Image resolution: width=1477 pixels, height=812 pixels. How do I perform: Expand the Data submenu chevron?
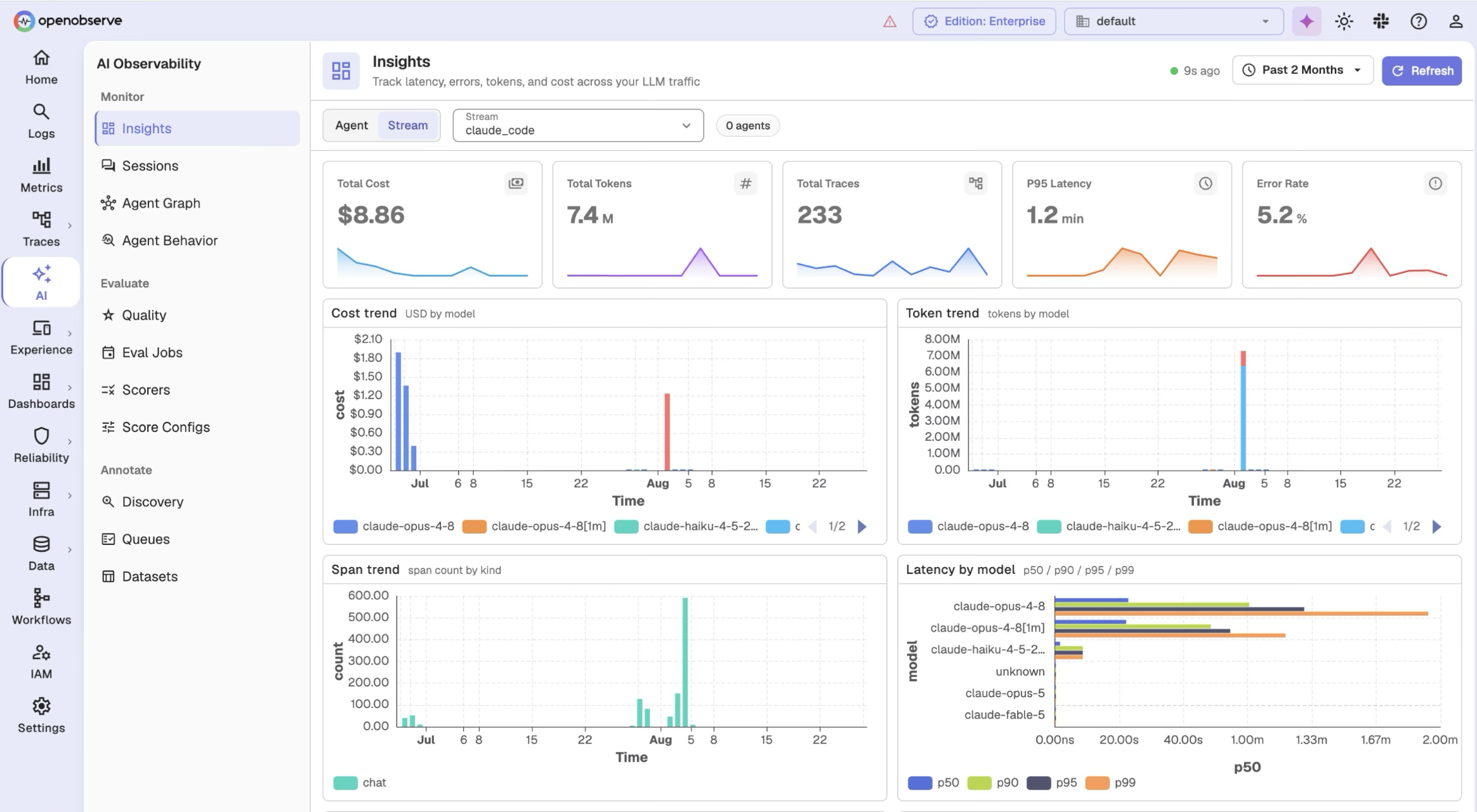(70, 549)
